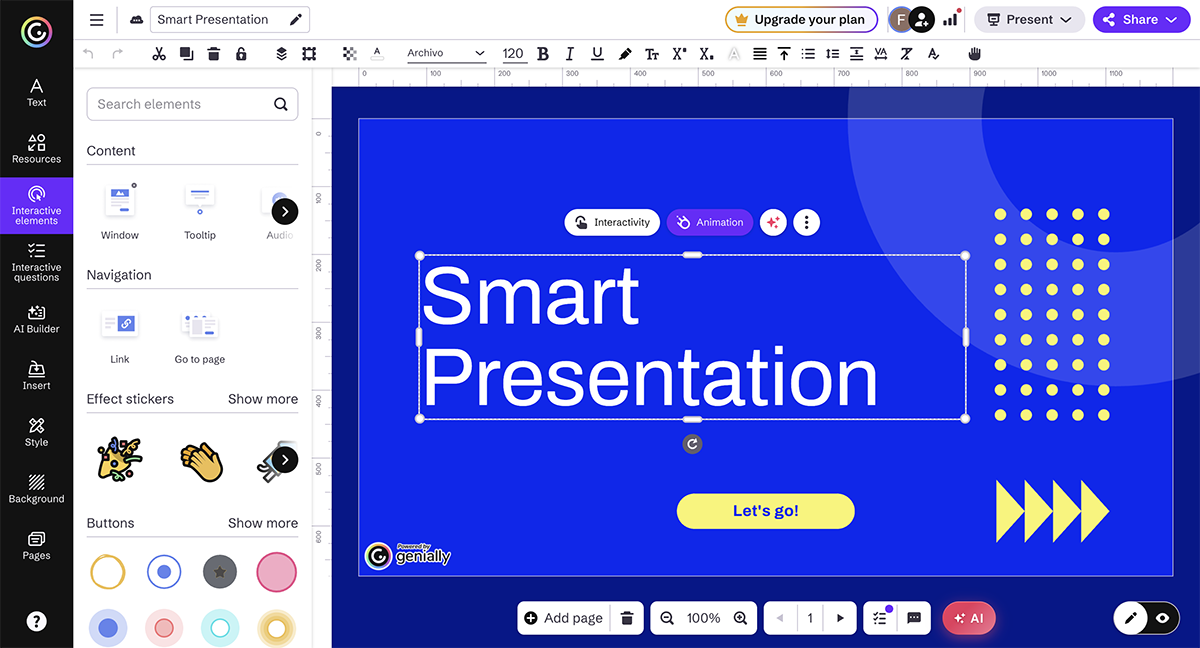1200x648 pixels.
Task: Click the bulleted list icon
Action: (808, 54)
